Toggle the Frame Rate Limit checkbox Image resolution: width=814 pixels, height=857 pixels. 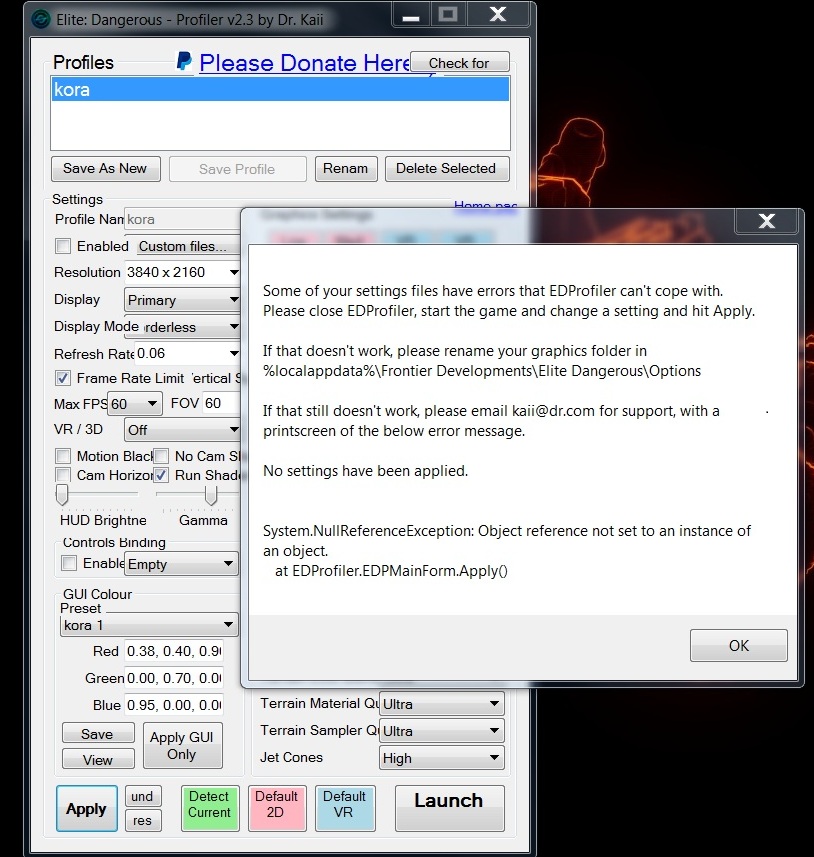63,378
